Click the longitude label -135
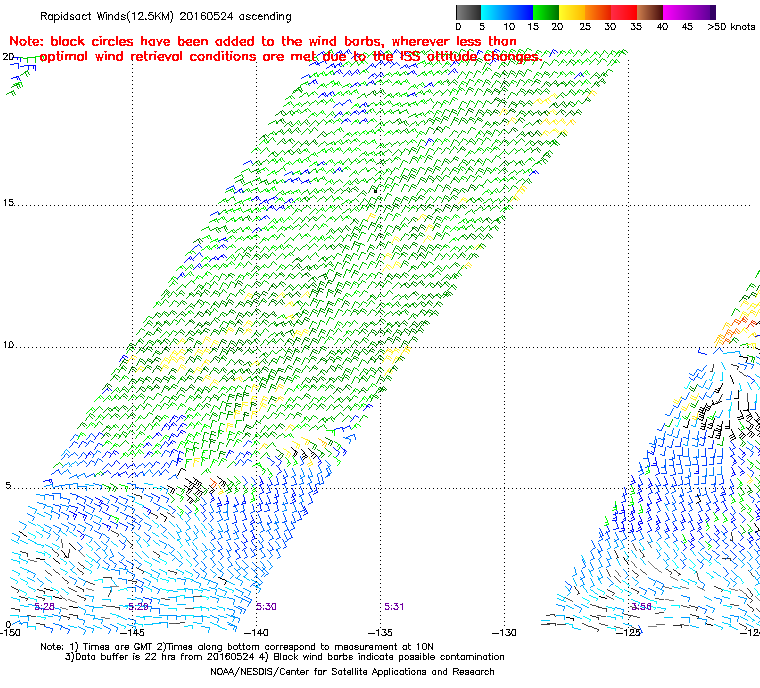The width and height of the screenshot is (760, 688). 380,633
